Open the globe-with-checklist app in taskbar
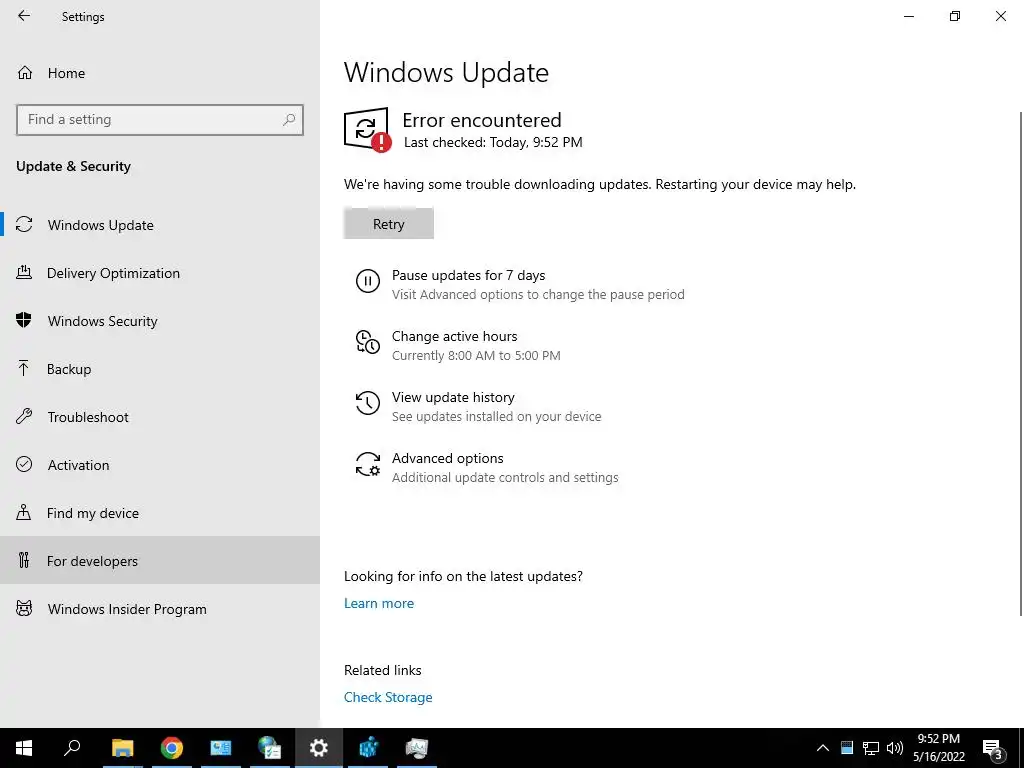Image resolution: width=1024 pixels, height=768 pixels. point(269,748)
